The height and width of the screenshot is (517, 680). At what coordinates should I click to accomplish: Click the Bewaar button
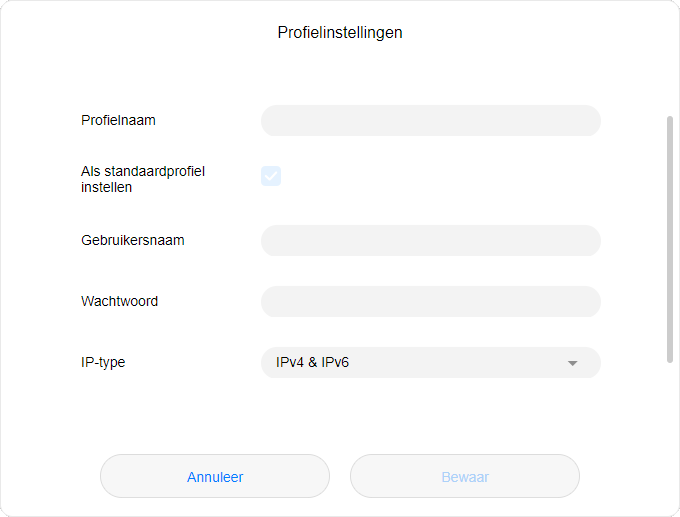(465, 477)
